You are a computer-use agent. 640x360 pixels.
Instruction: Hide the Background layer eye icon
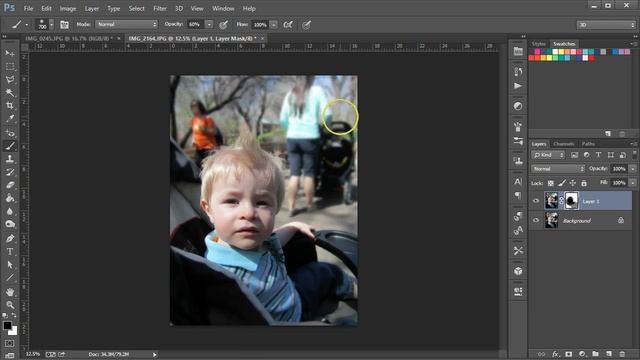tap(536, 220)
